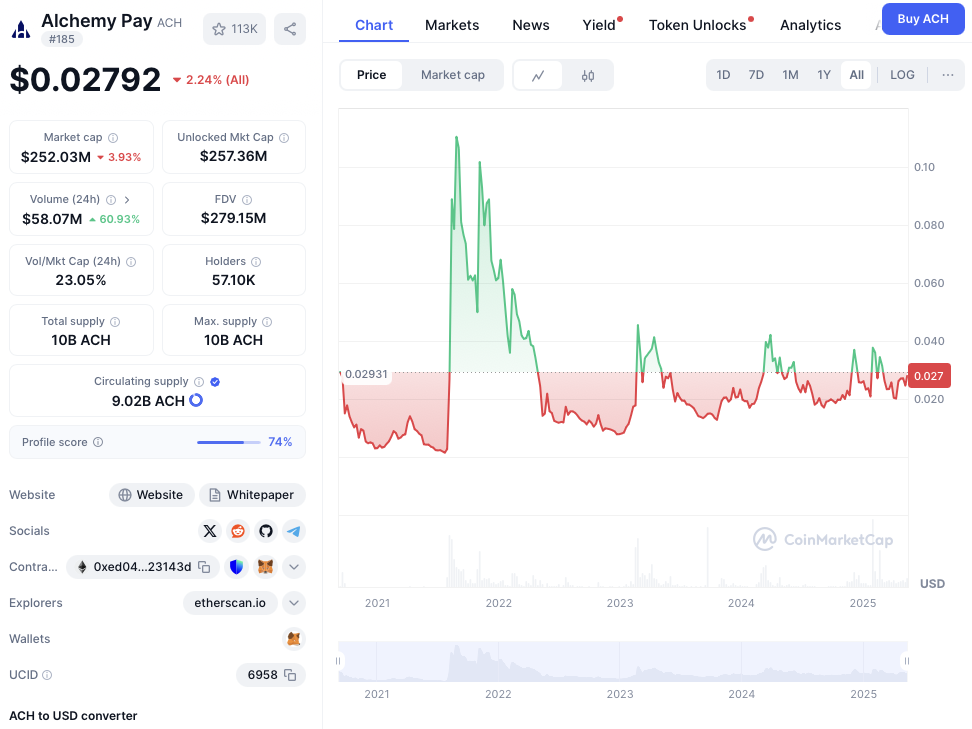This screenshot has width=972, height=729.
Task: Grab left handle of chart range slider
Action: point(338,661)
